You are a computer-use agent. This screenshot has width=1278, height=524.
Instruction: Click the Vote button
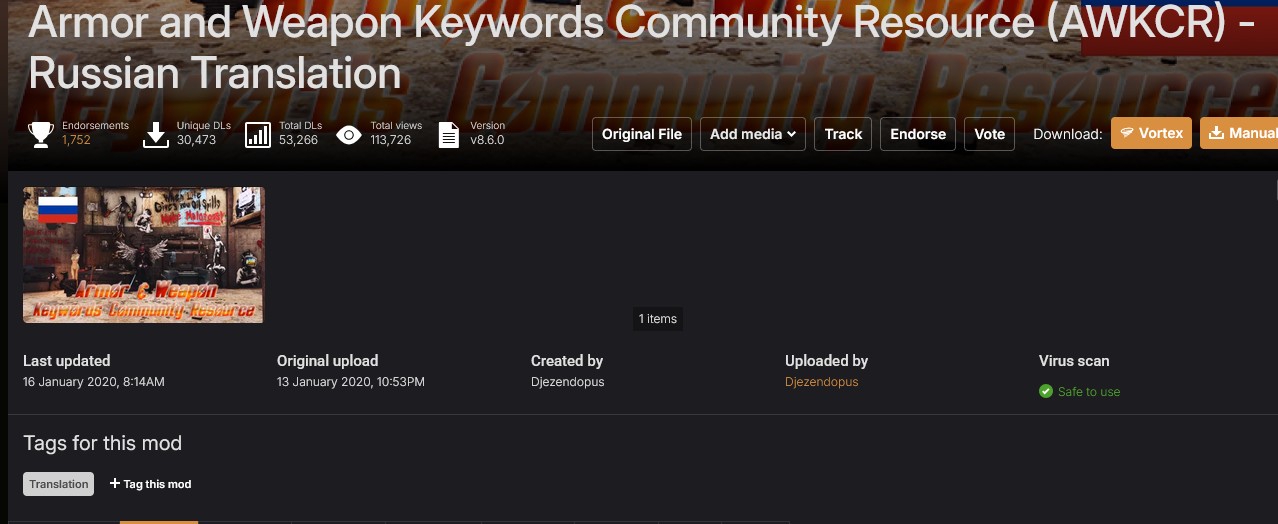(x=989, y=134)
